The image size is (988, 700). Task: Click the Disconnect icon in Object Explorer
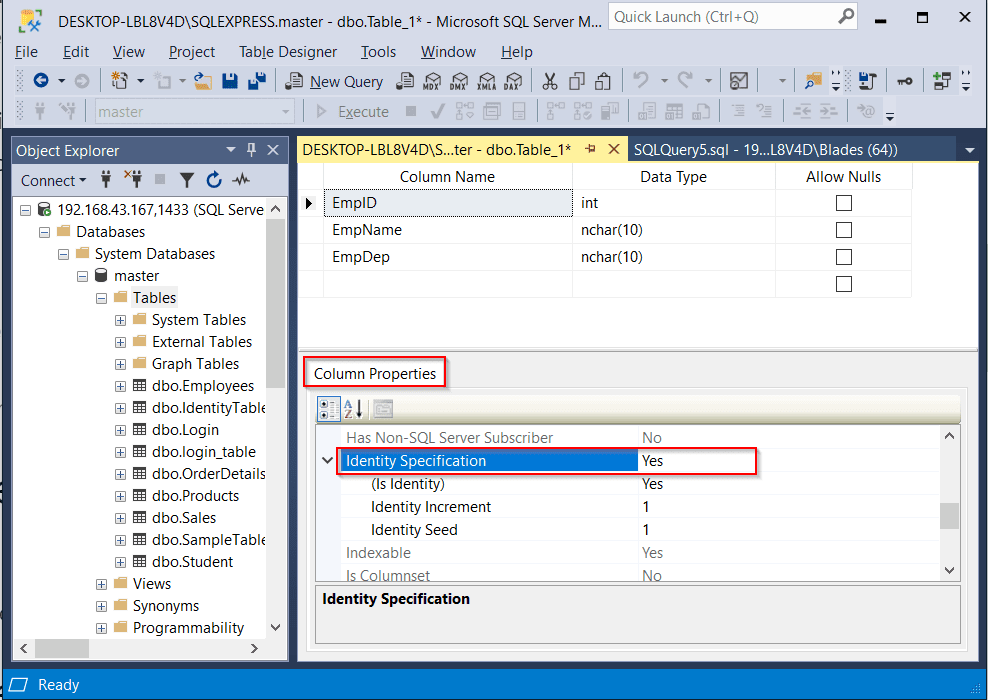coord(133,180)
